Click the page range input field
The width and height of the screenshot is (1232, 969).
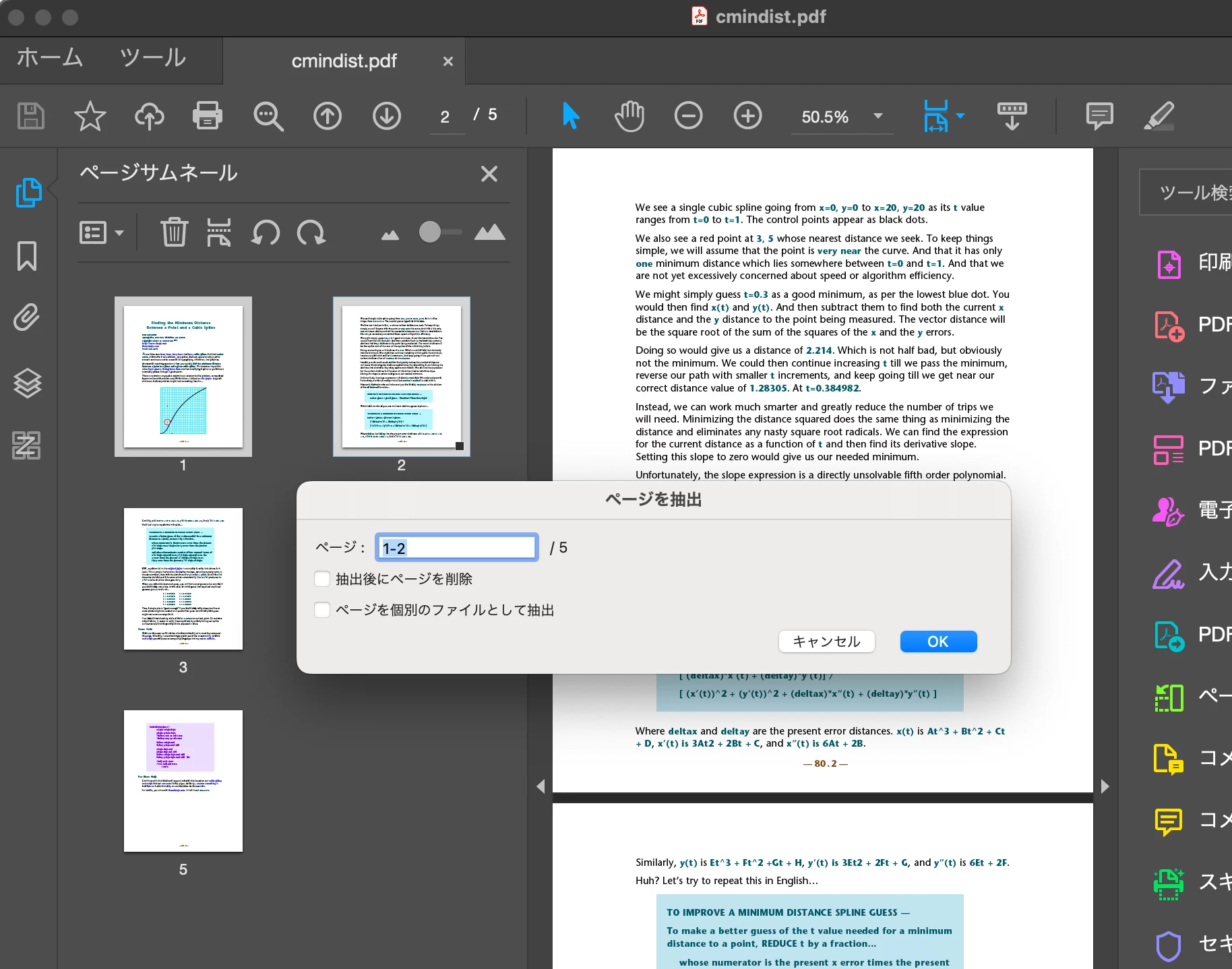(457, 548)
